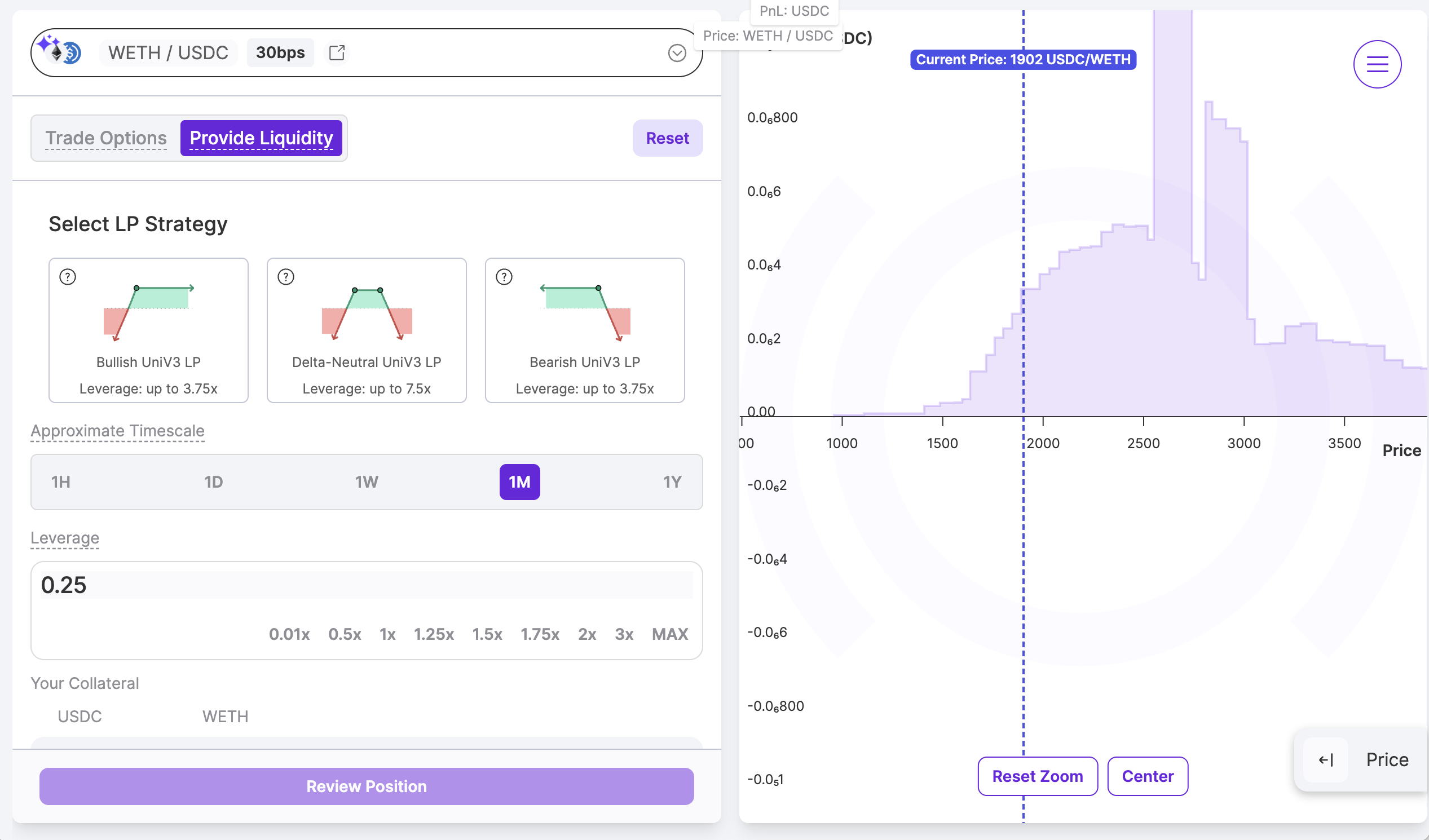Open the external link icon beside 30bps

tap(337, 53)
